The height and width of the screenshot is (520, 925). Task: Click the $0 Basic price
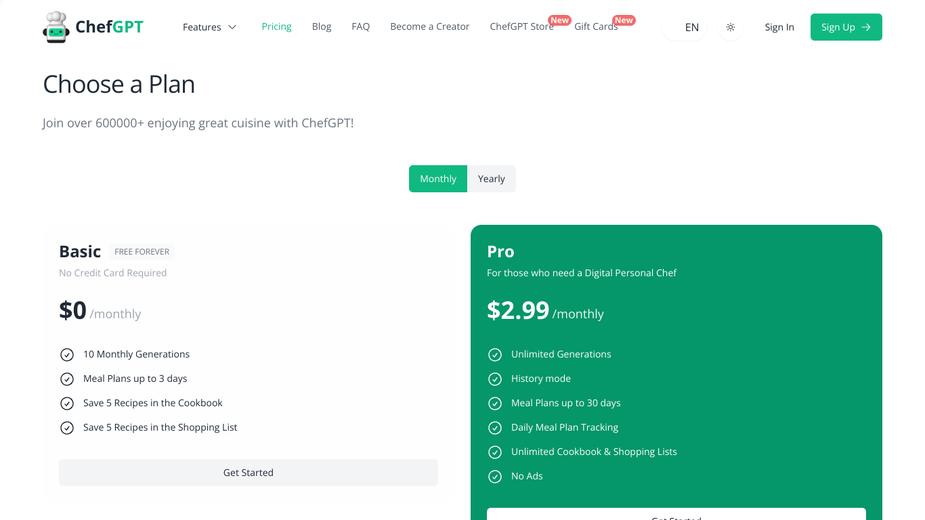coord(73,310)
